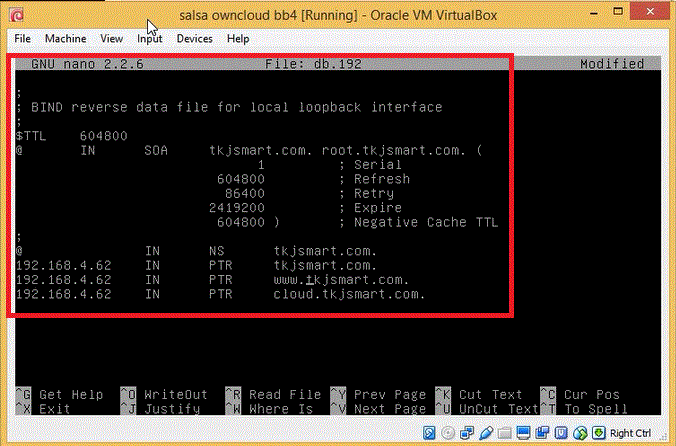Click the single-monitor display indicator icon
Viewport: 676px width, 446px height.
pyautogui.click(x=523, y=433)
